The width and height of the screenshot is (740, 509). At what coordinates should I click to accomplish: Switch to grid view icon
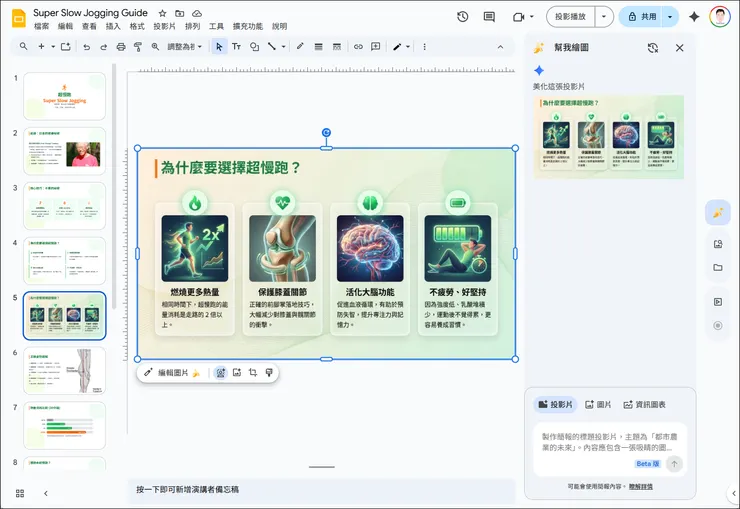pyautogui.click(x=20, y=493)
